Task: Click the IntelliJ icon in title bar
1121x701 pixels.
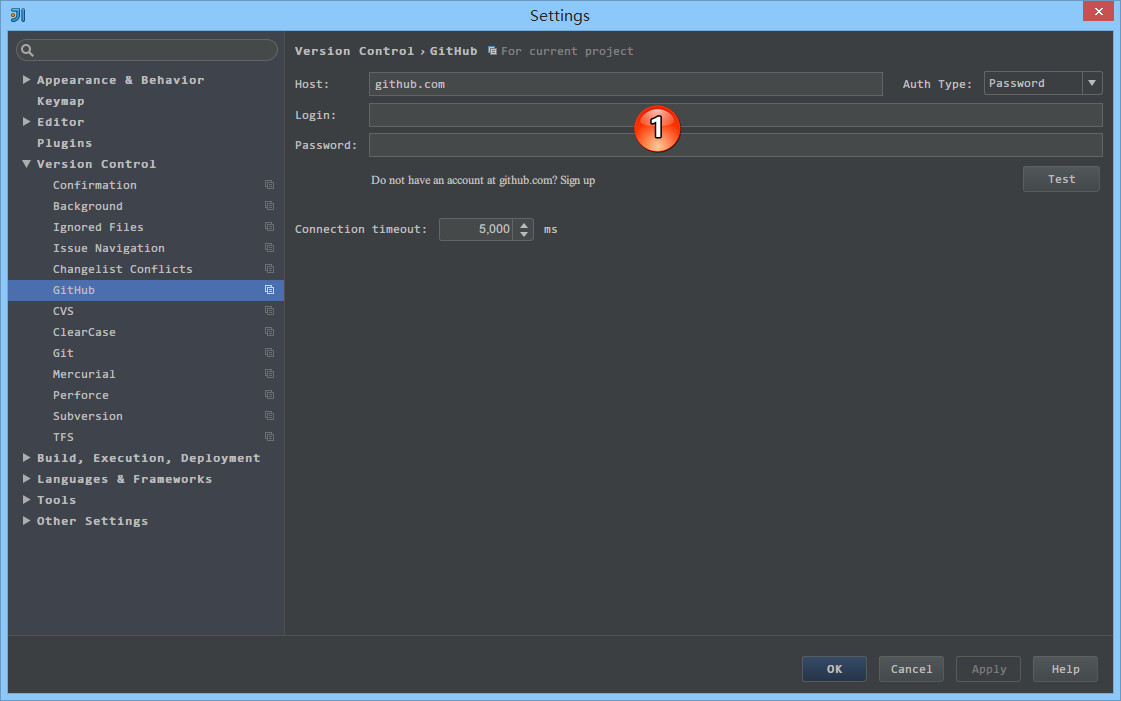Action: (18, 14)
